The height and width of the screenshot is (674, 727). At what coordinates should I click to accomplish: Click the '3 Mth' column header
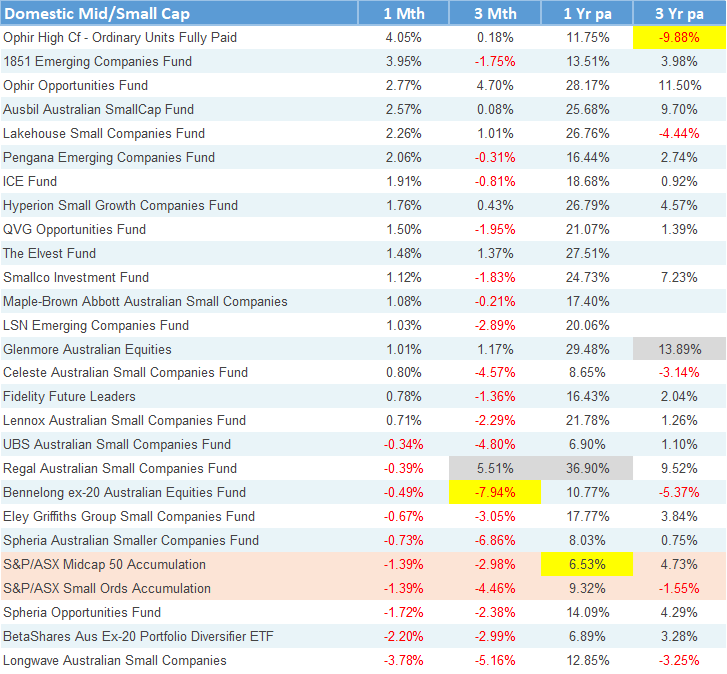[x=495, y=13]
